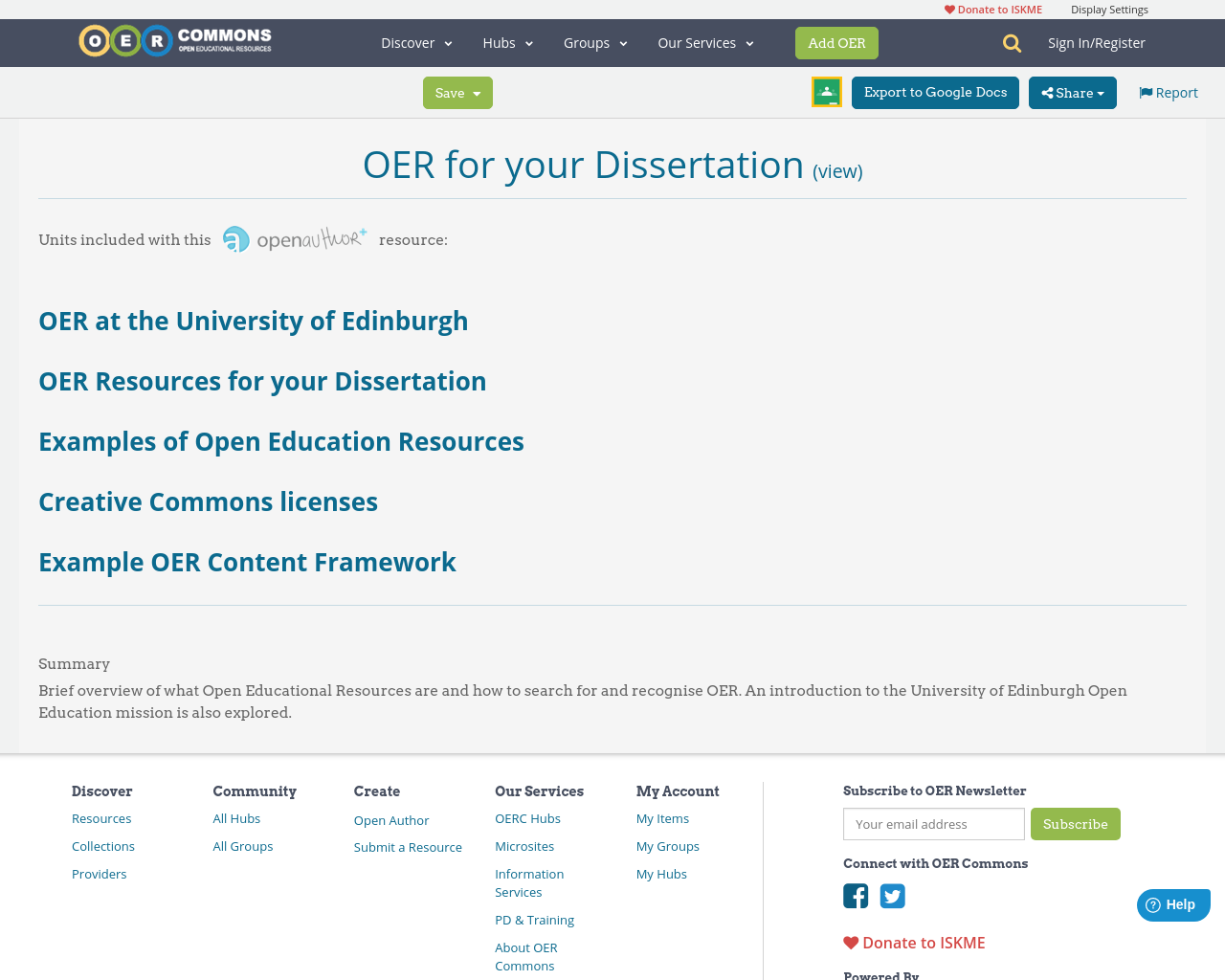This screenshot has width=1225, height=980.
Task: Click the email address input field
Action: (x=933, y=824)
